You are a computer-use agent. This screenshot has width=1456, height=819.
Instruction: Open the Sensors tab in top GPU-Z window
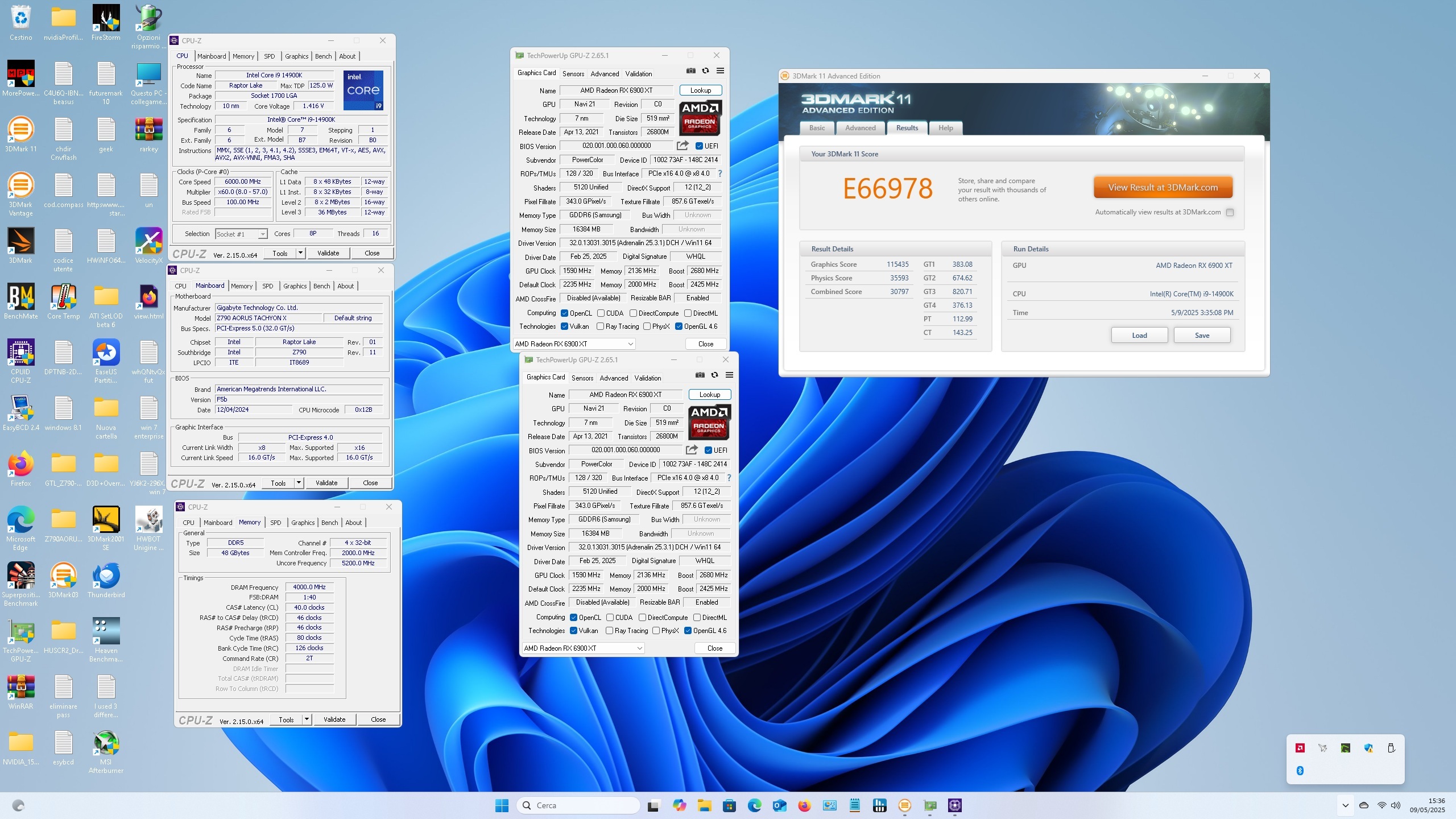573,74
